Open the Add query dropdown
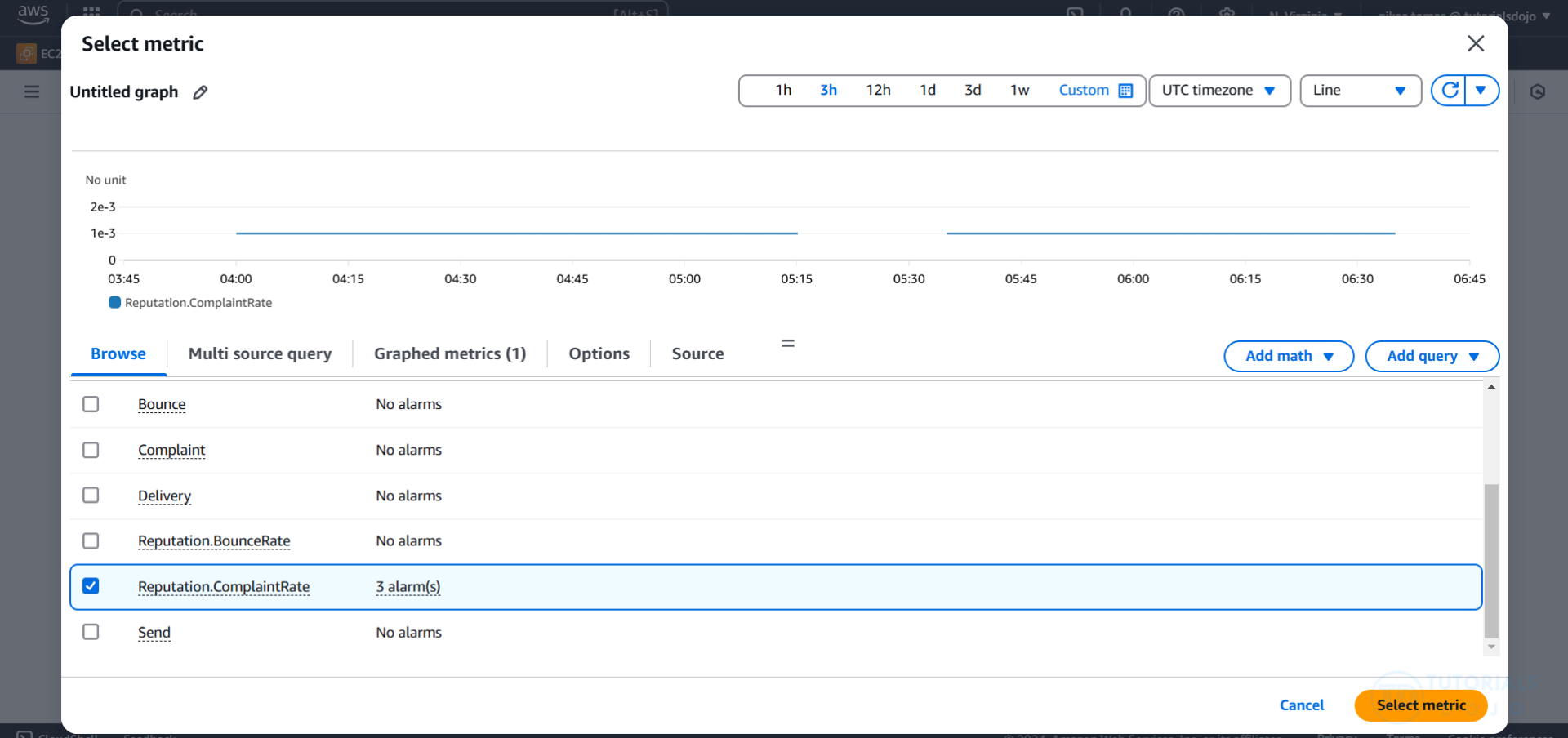 tap(1432, 356)
